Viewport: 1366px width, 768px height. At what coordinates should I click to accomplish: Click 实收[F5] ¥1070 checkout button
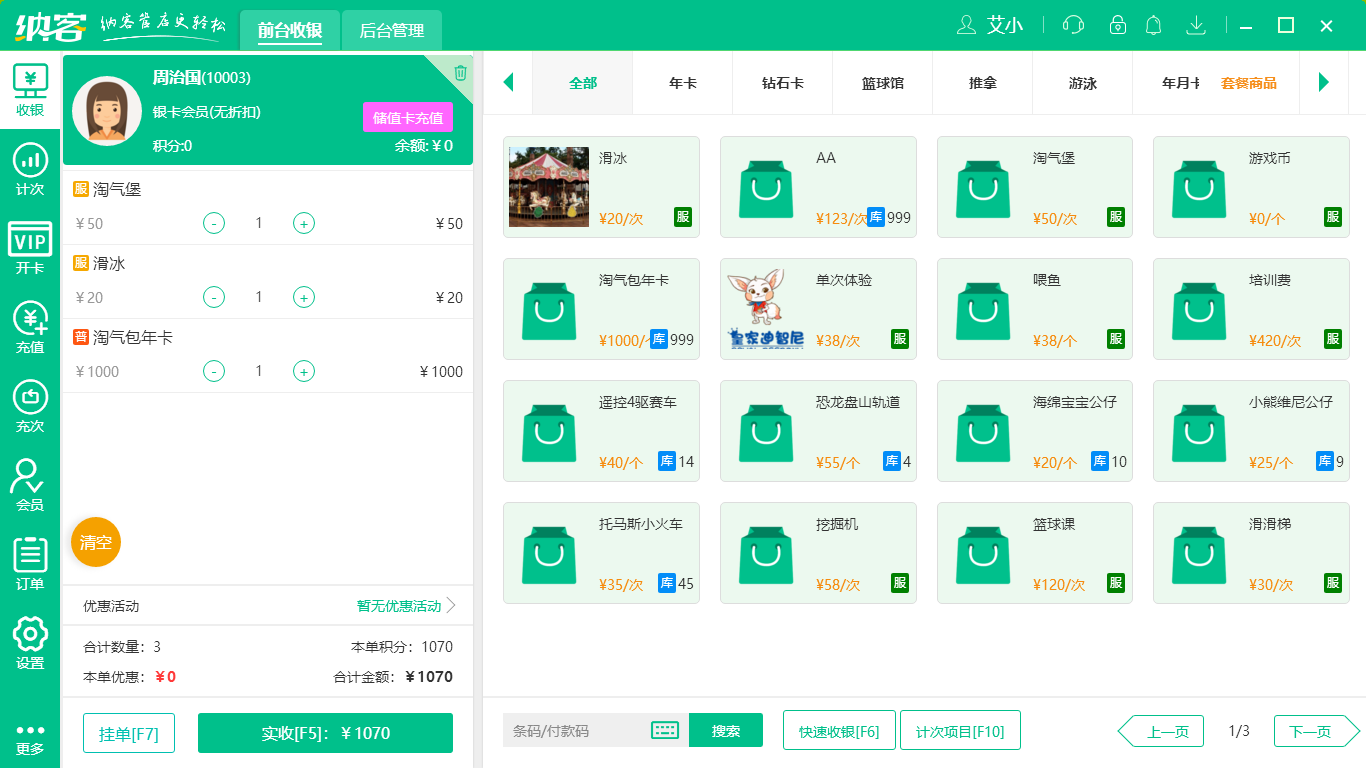pyautogui.click(x=325, y=733)
